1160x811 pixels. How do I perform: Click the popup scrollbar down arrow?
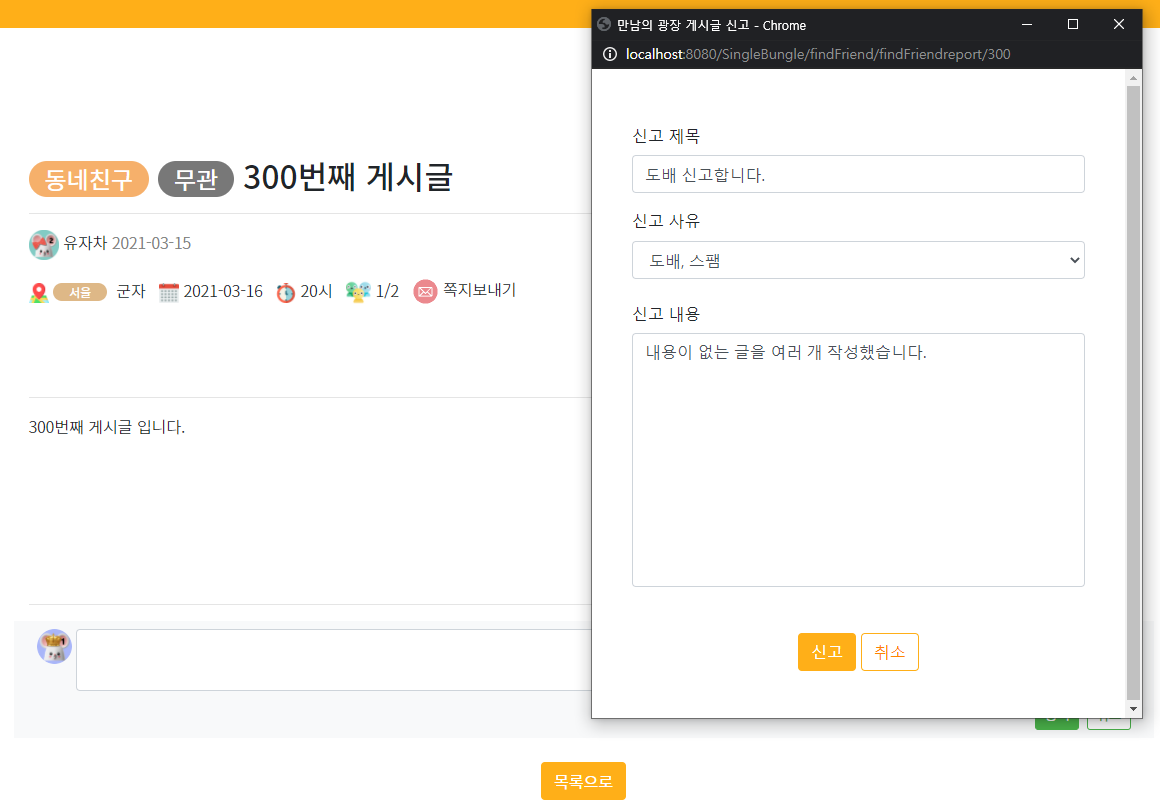coord(1133,707)
